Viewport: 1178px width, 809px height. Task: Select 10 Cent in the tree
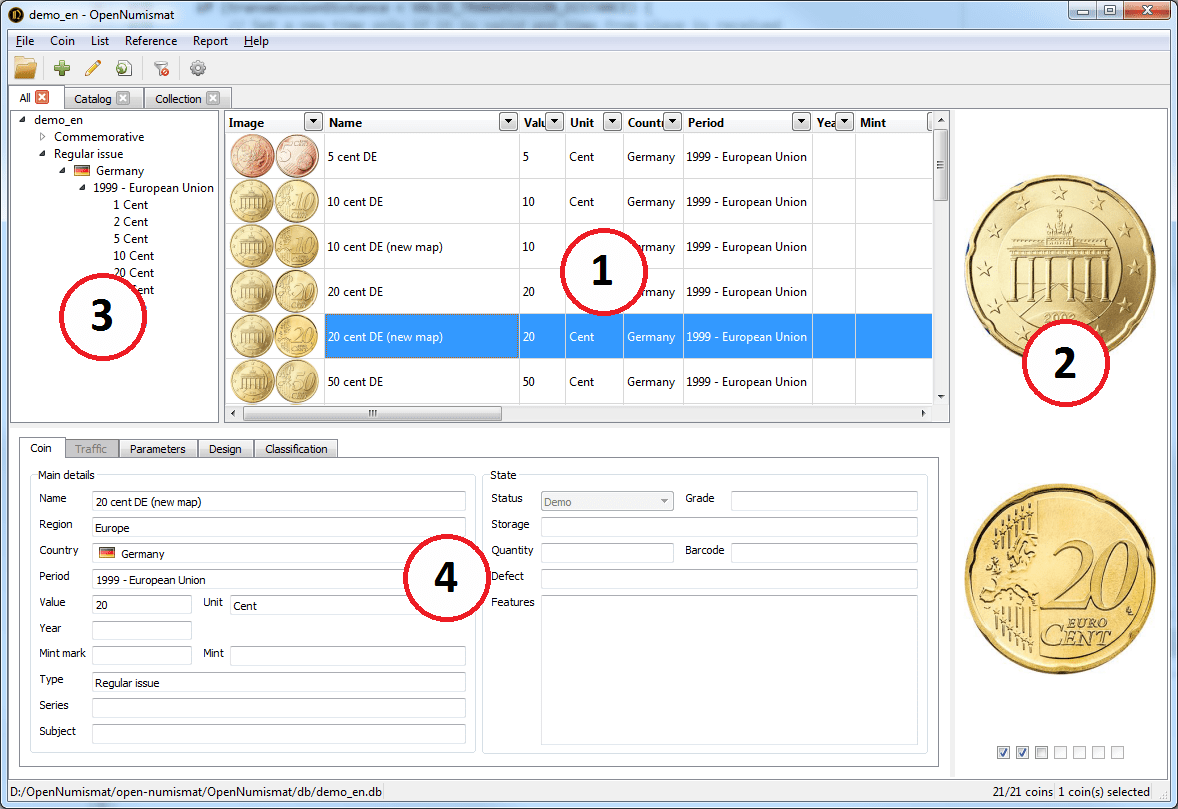[134, 255]
